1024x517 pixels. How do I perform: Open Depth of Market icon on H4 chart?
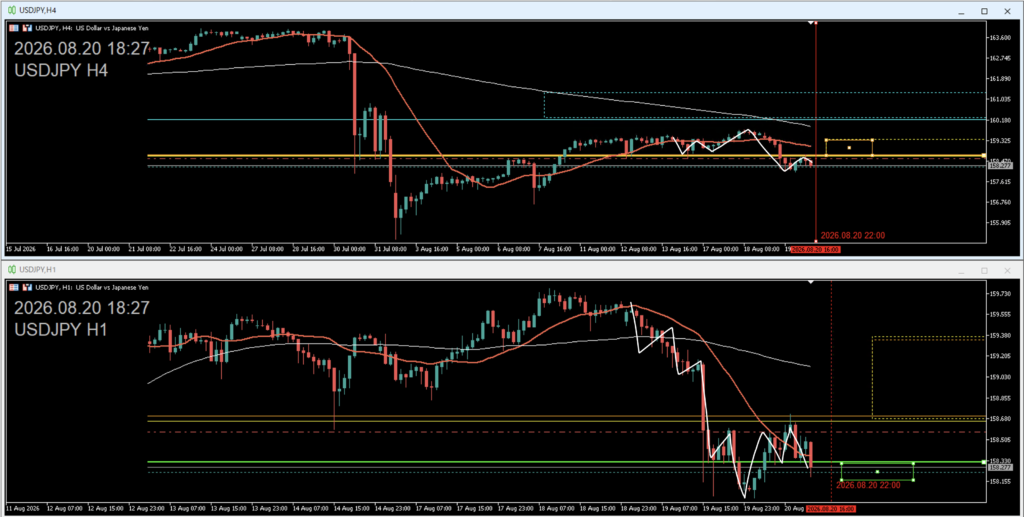[27, 28]
